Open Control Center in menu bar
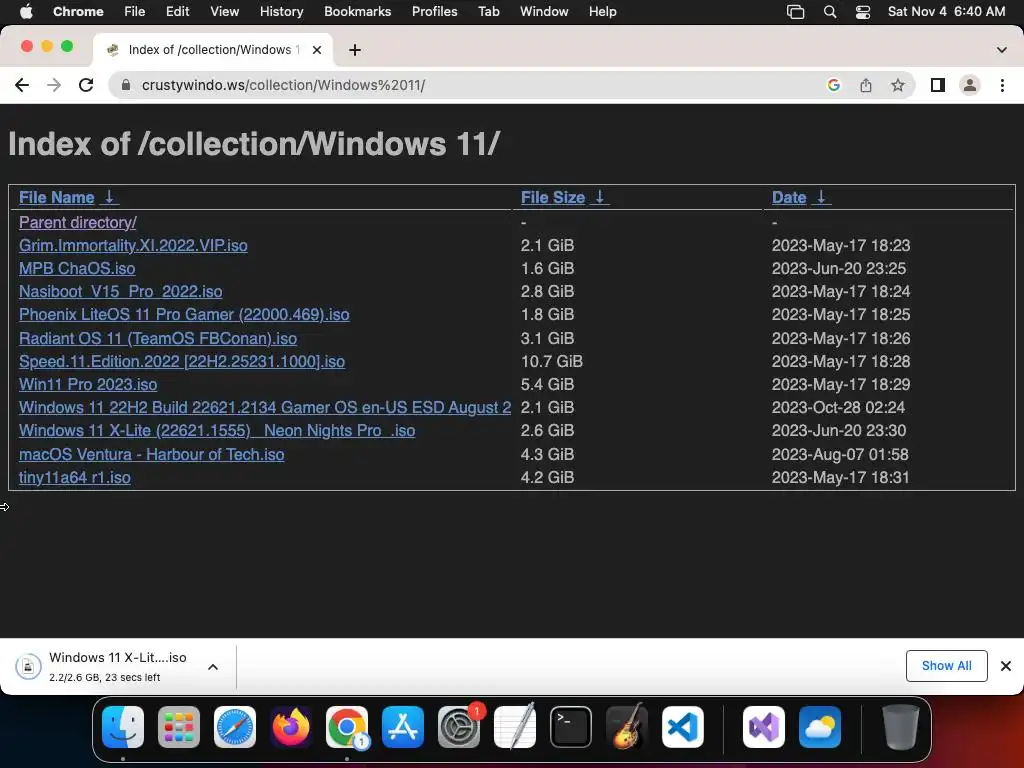 click(x=863, y=12)
